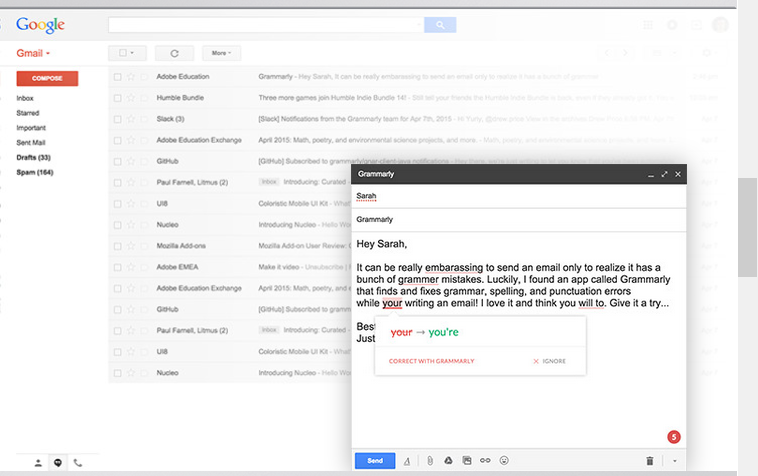Check the Slack (3) email checkbox
The height and width of the screenshot is (476, 758).
[x=117, y=119]
